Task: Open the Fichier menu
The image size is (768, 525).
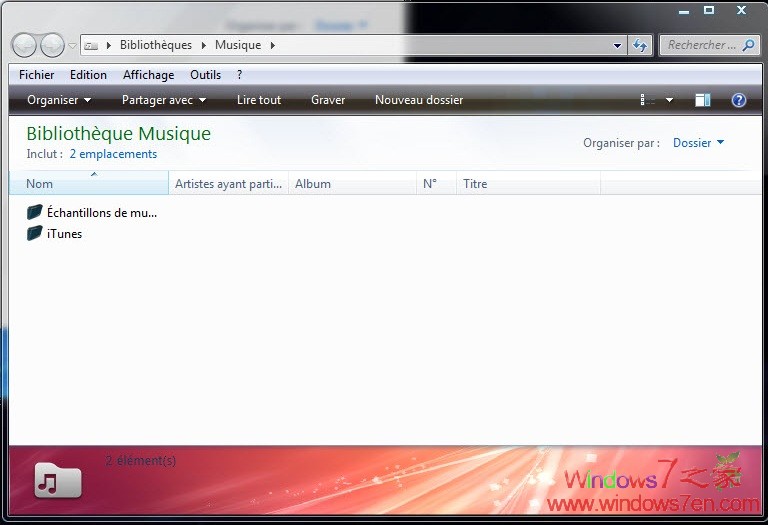Action: point(36,75)
